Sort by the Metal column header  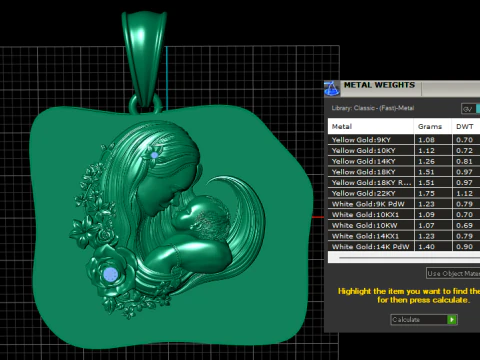tap(371, 126)
